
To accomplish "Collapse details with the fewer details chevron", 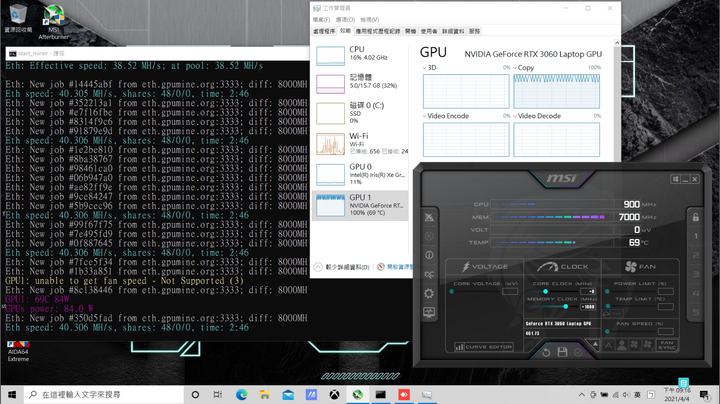I will [318, 267].
